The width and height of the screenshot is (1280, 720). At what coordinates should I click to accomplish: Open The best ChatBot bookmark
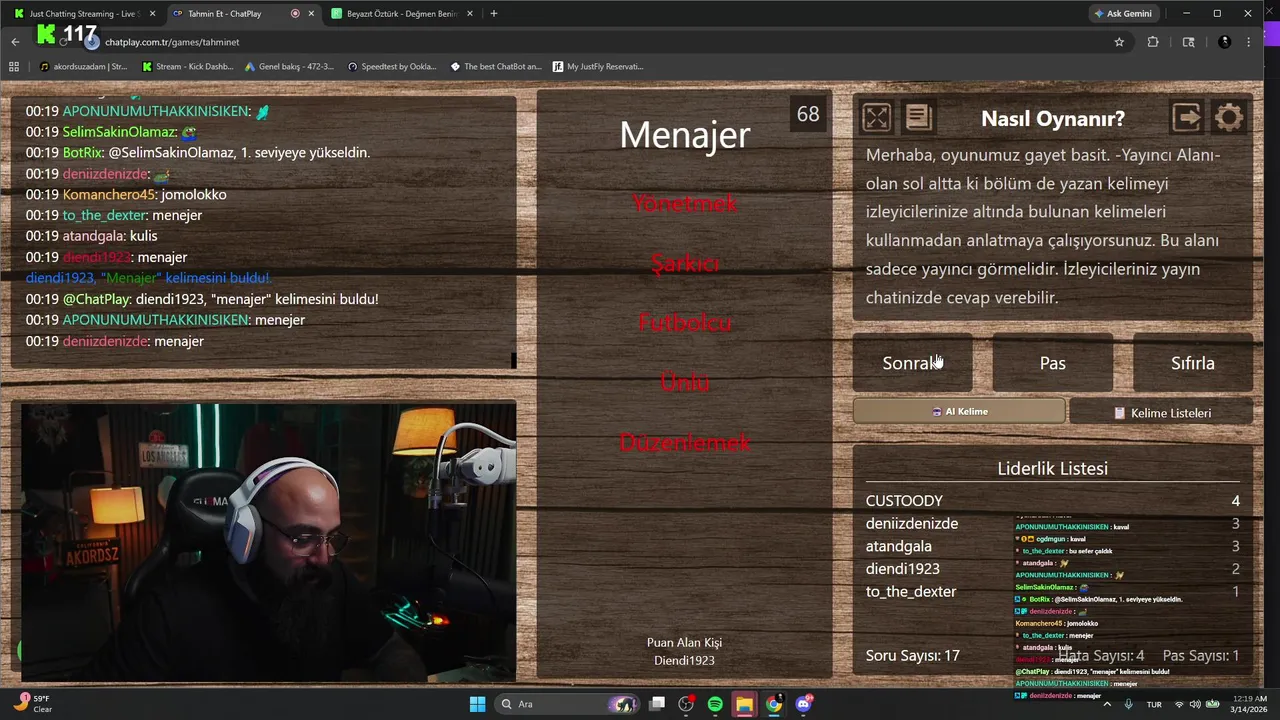coord(496,67)
